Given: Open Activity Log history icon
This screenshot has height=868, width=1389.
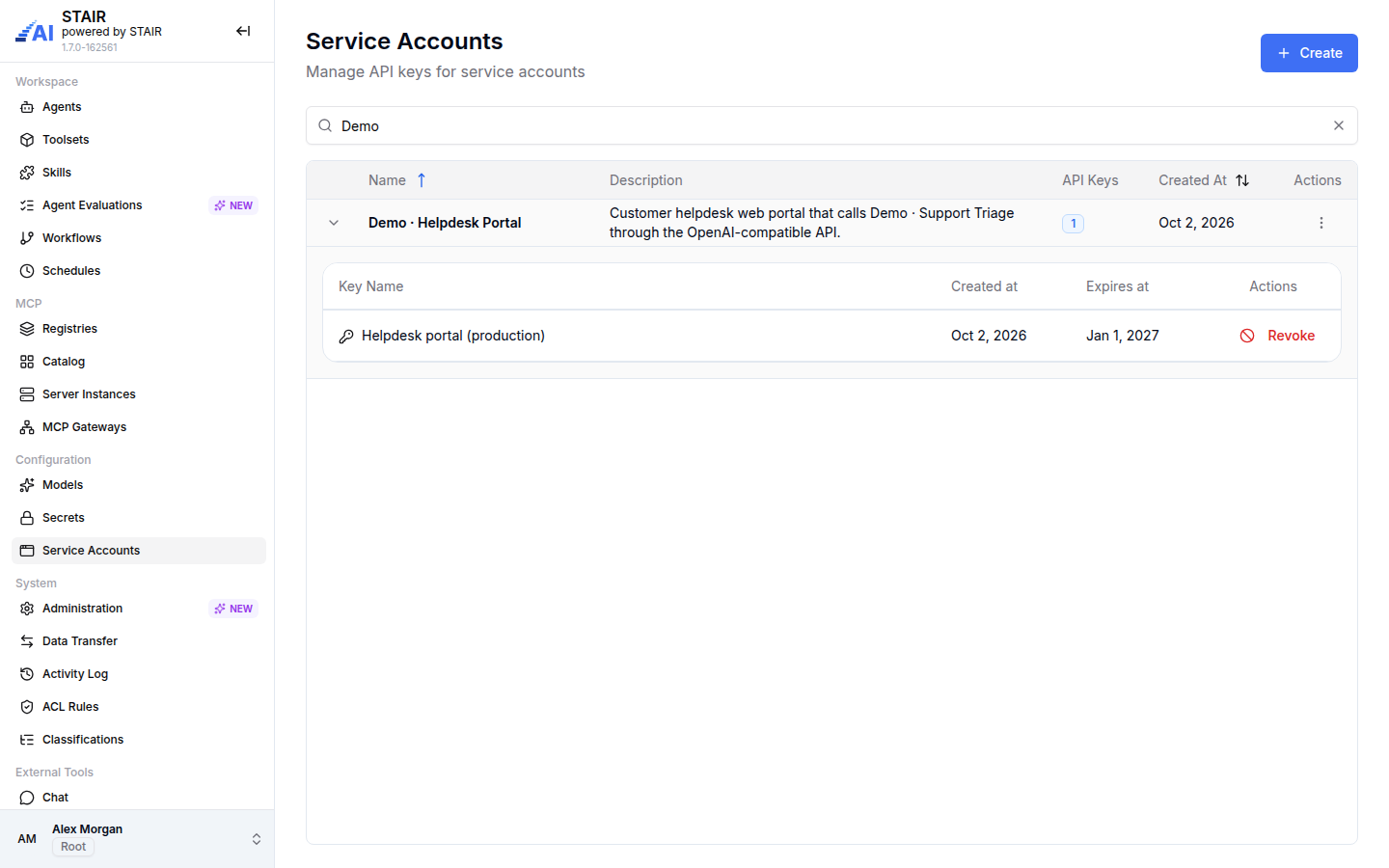Looking at the screenshot, I should click(x=27, y=674).
